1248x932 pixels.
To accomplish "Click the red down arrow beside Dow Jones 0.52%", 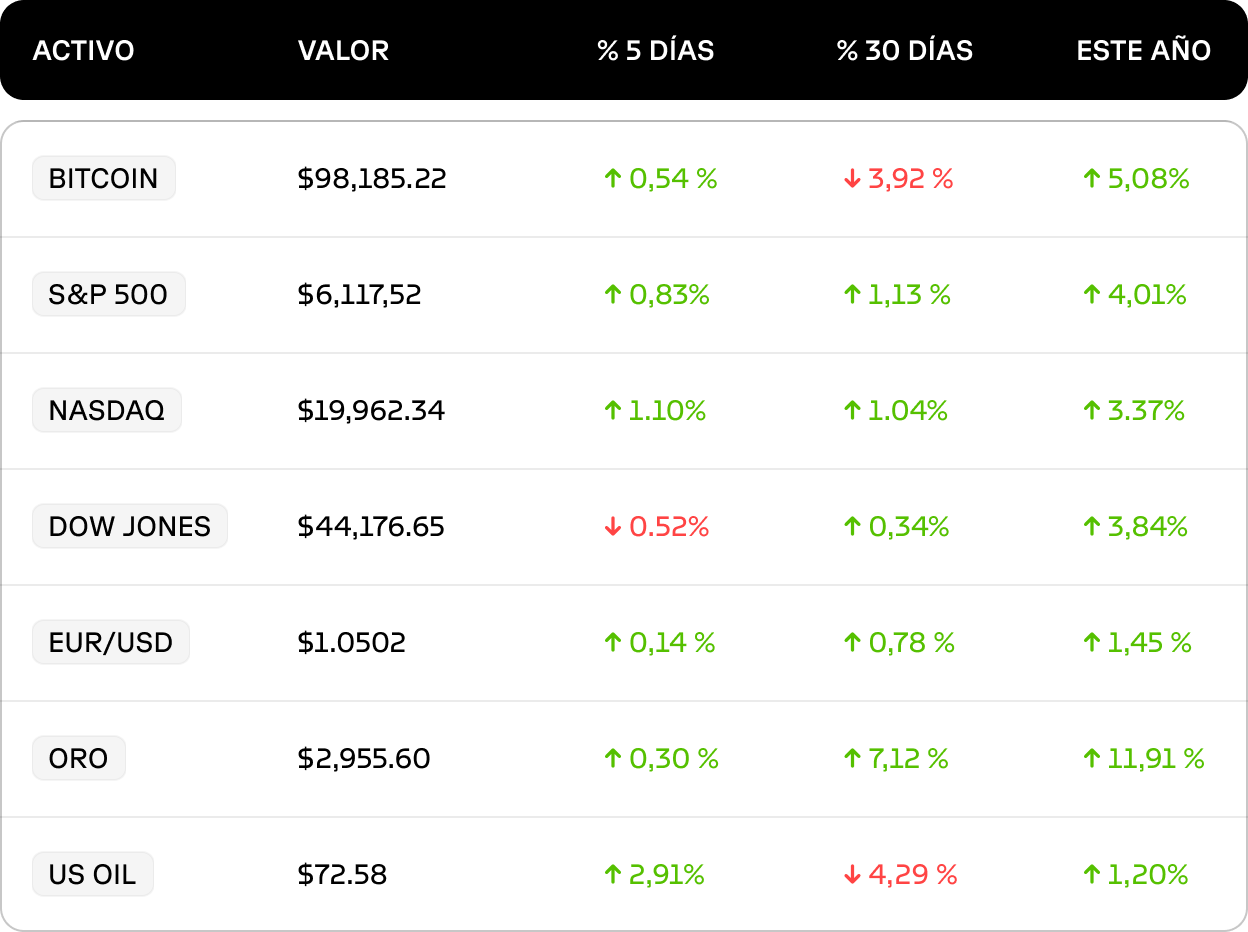I will (x=612, y=527).
